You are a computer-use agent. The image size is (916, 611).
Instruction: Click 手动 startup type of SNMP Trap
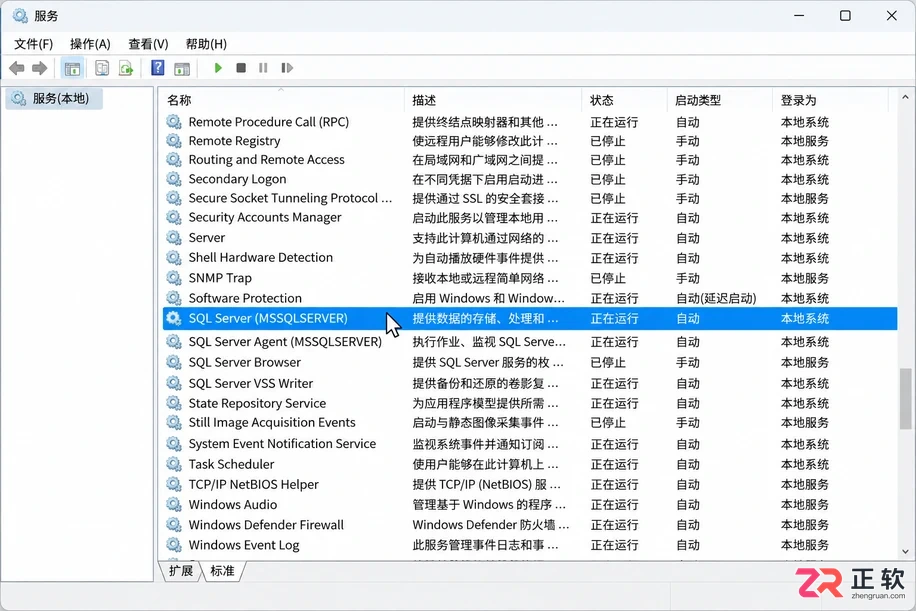[688, 278]
